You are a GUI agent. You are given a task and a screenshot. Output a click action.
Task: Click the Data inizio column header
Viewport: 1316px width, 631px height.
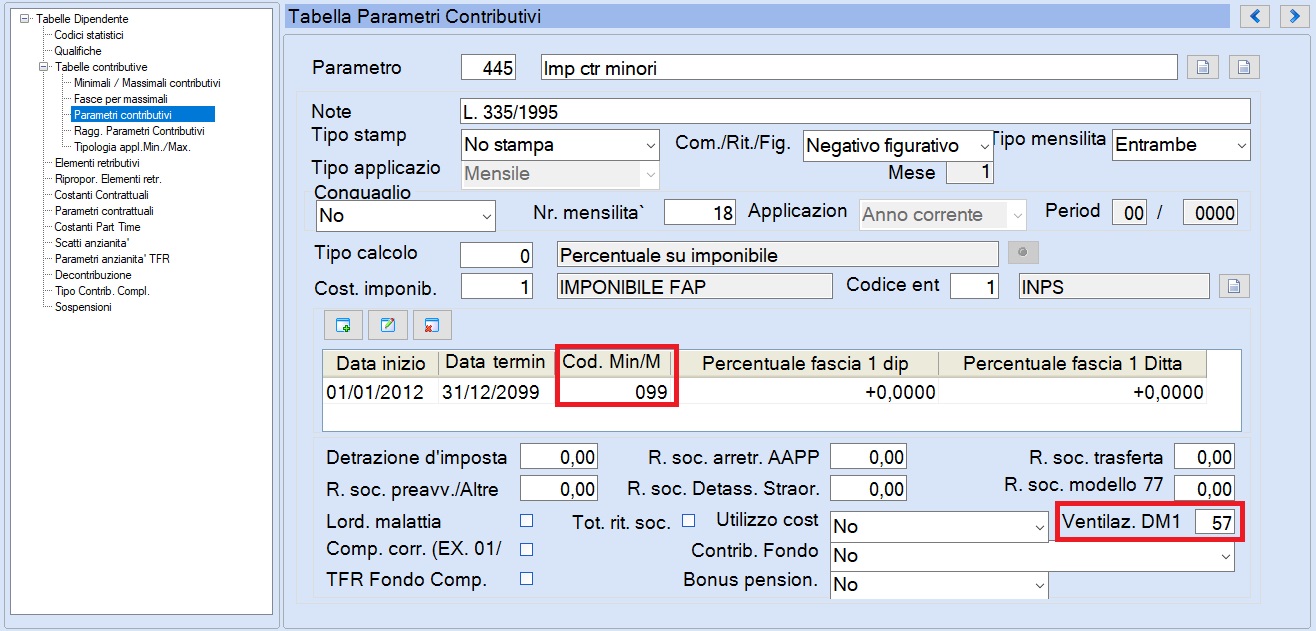click(x=380, y=362)
